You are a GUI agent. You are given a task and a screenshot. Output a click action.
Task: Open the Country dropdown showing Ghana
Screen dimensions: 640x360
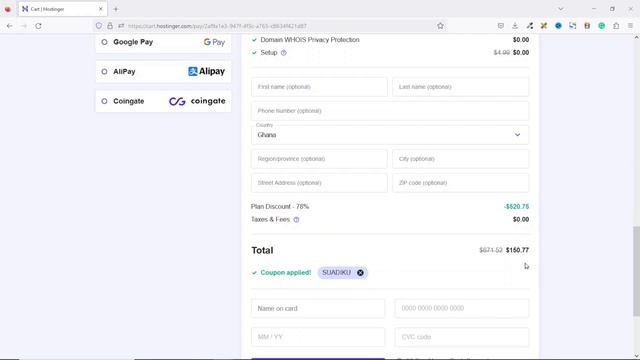click(x=390, y=135)
